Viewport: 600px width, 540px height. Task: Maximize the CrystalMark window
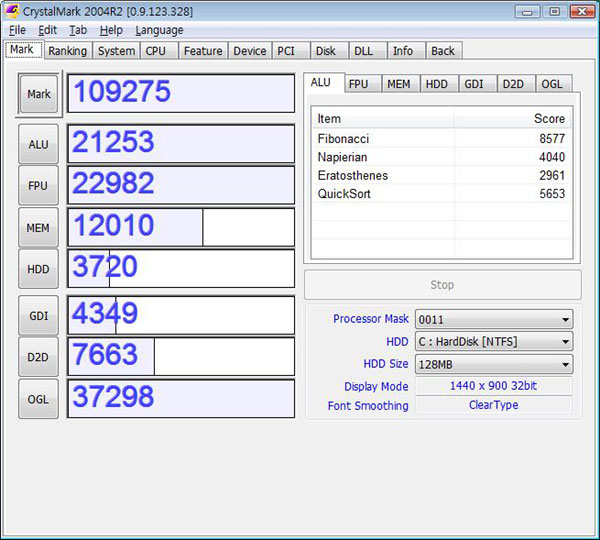tap(554, 12)
